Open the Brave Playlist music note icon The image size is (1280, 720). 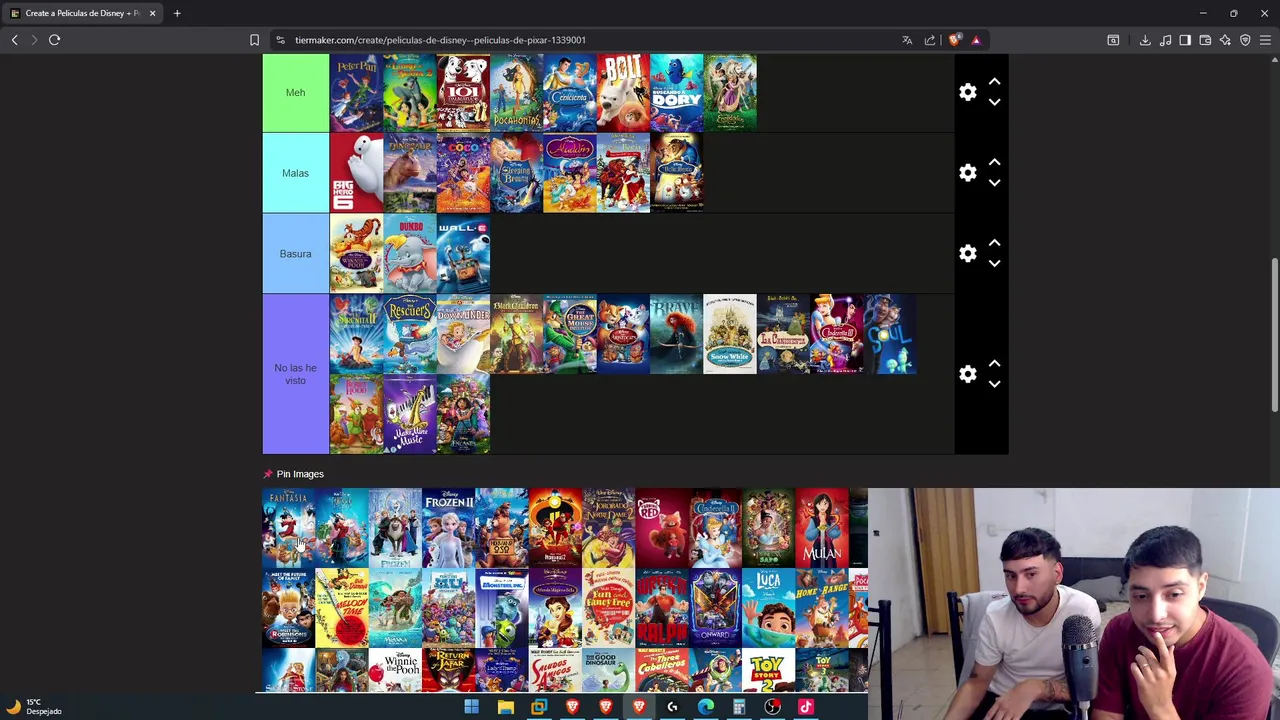tap(1165, 40)
